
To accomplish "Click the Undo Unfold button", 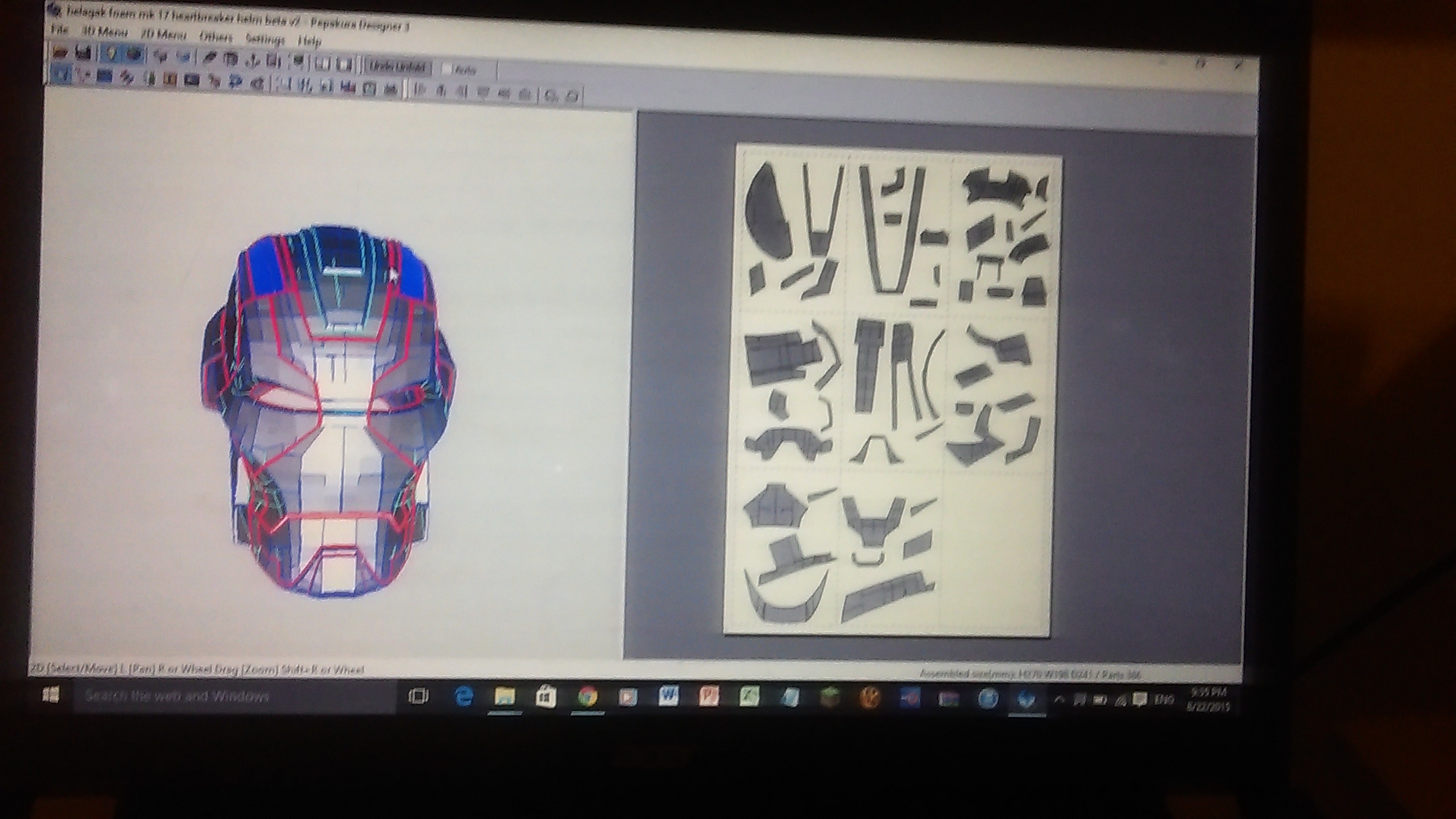I will tap(398, 68).
